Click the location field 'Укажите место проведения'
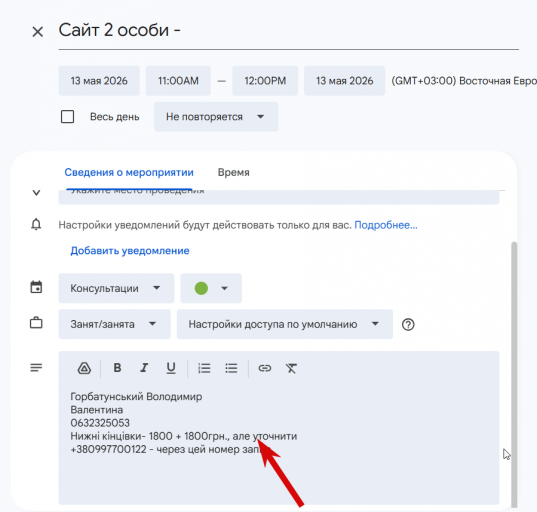This screenshot has height=512, width=537. 278,197
